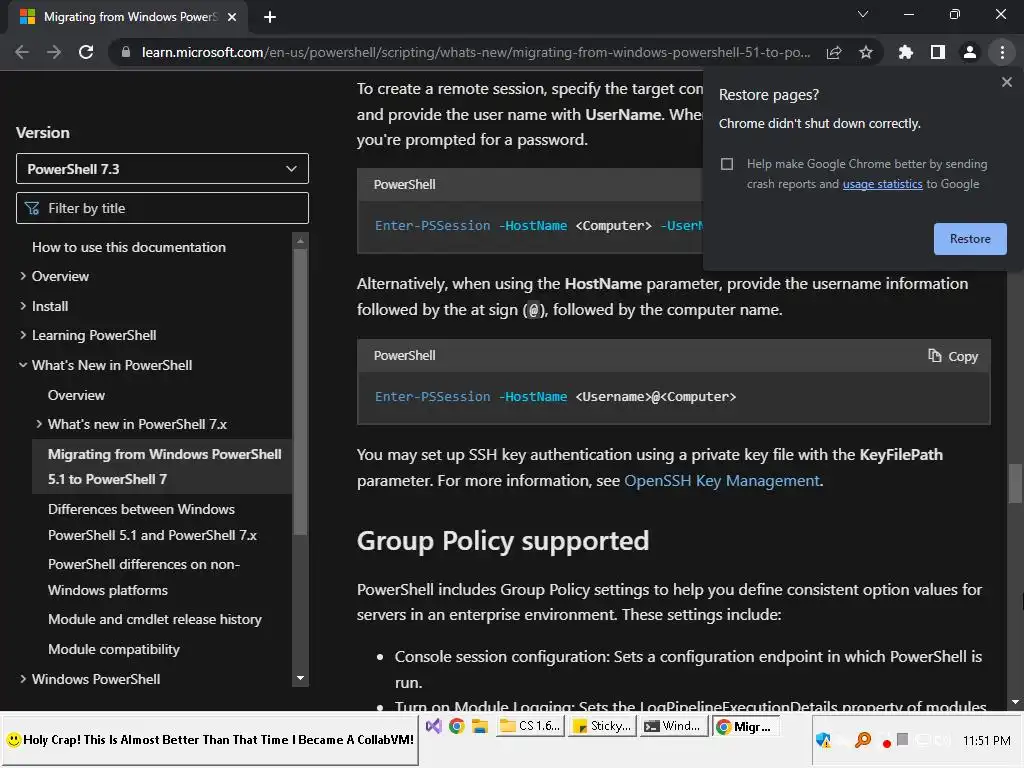Share this page via address bar
The width and height of the screenshot is (1024, 768).
[834, 52]
